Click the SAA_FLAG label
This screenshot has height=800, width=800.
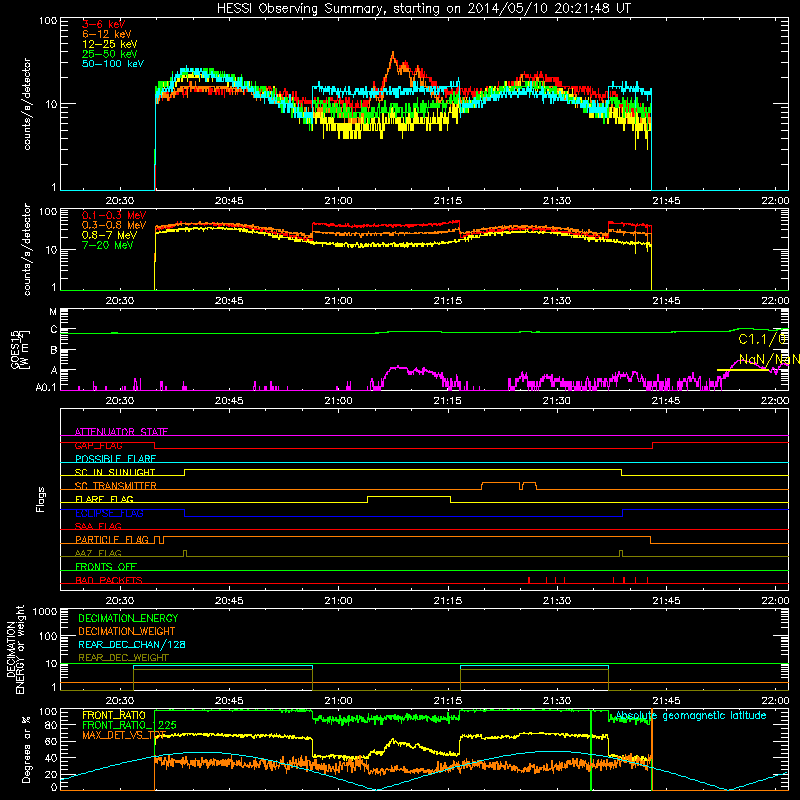[98, 527]
